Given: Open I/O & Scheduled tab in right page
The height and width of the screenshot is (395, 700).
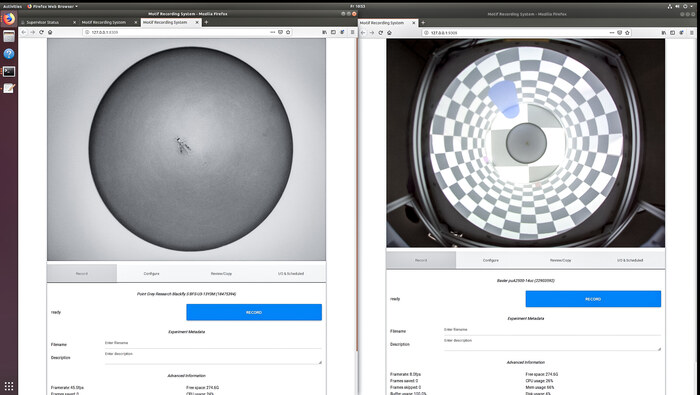Looking at the screenshot, I should click(x=630, y=260).
